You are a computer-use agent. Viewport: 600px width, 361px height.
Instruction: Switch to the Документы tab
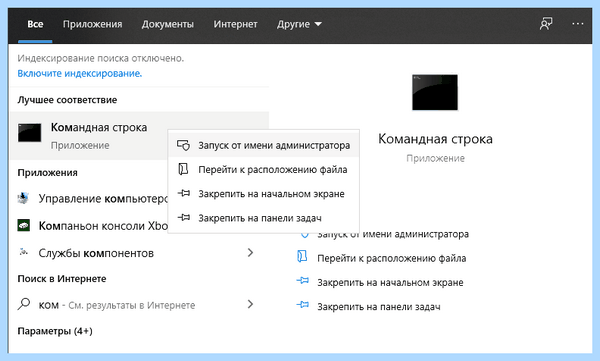(168, 24)
